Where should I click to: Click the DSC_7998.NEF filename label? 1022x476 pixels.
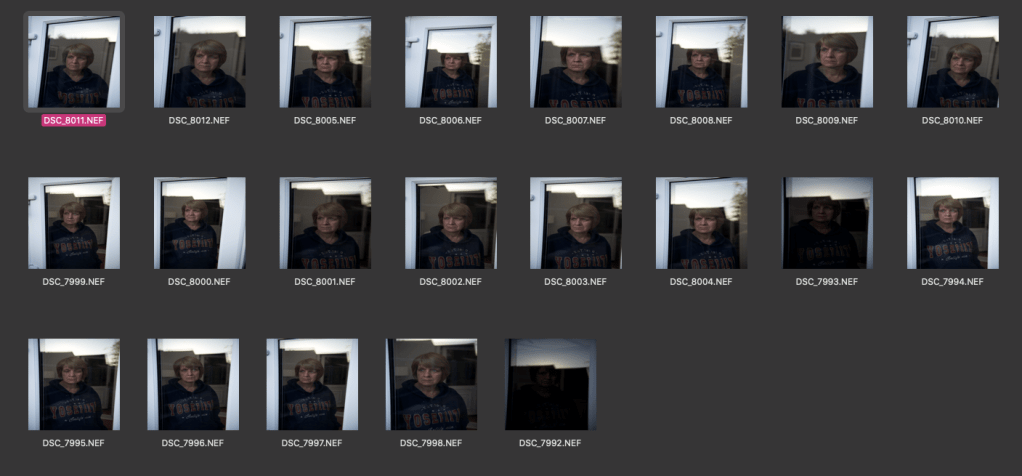coord(431,442)
